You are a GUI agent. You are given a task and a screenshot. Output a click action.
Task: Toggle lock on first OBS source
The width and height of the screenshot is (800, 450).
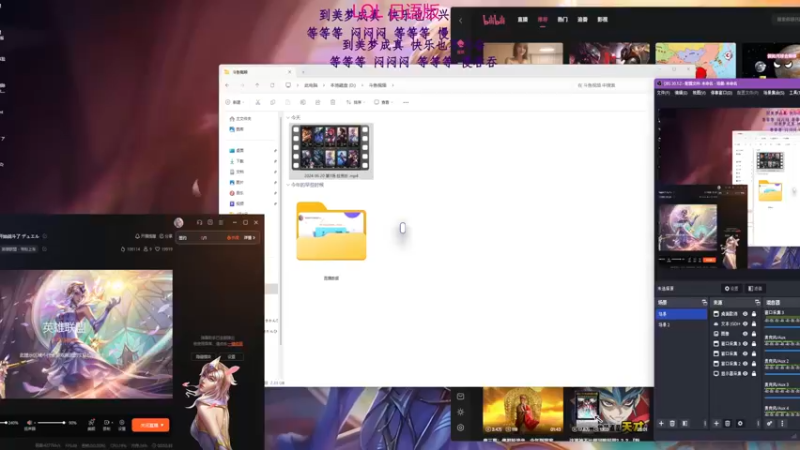pyautogui.click(x=754, y=314)
